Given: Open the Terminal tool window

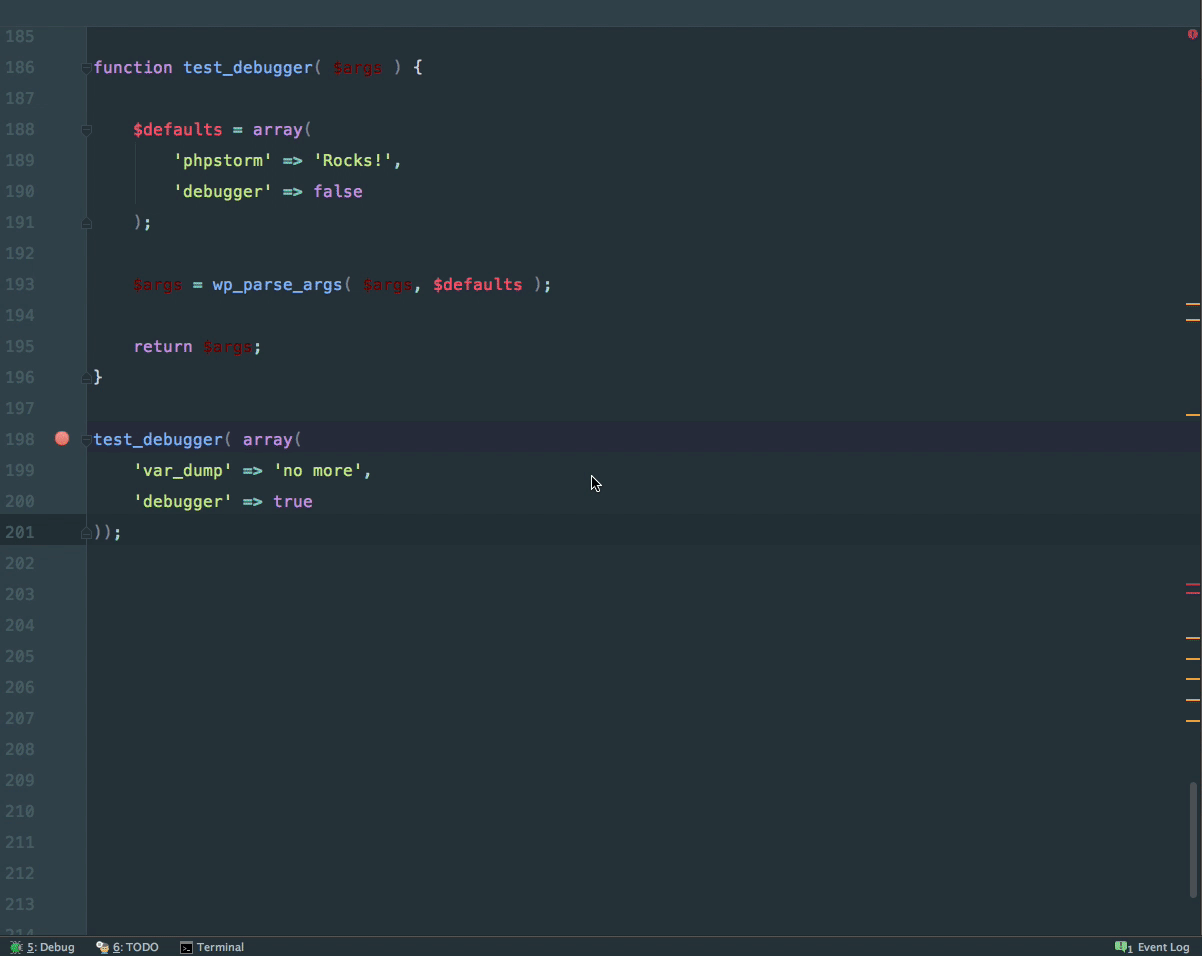Looking at the screenshot, I should (212, 947).
